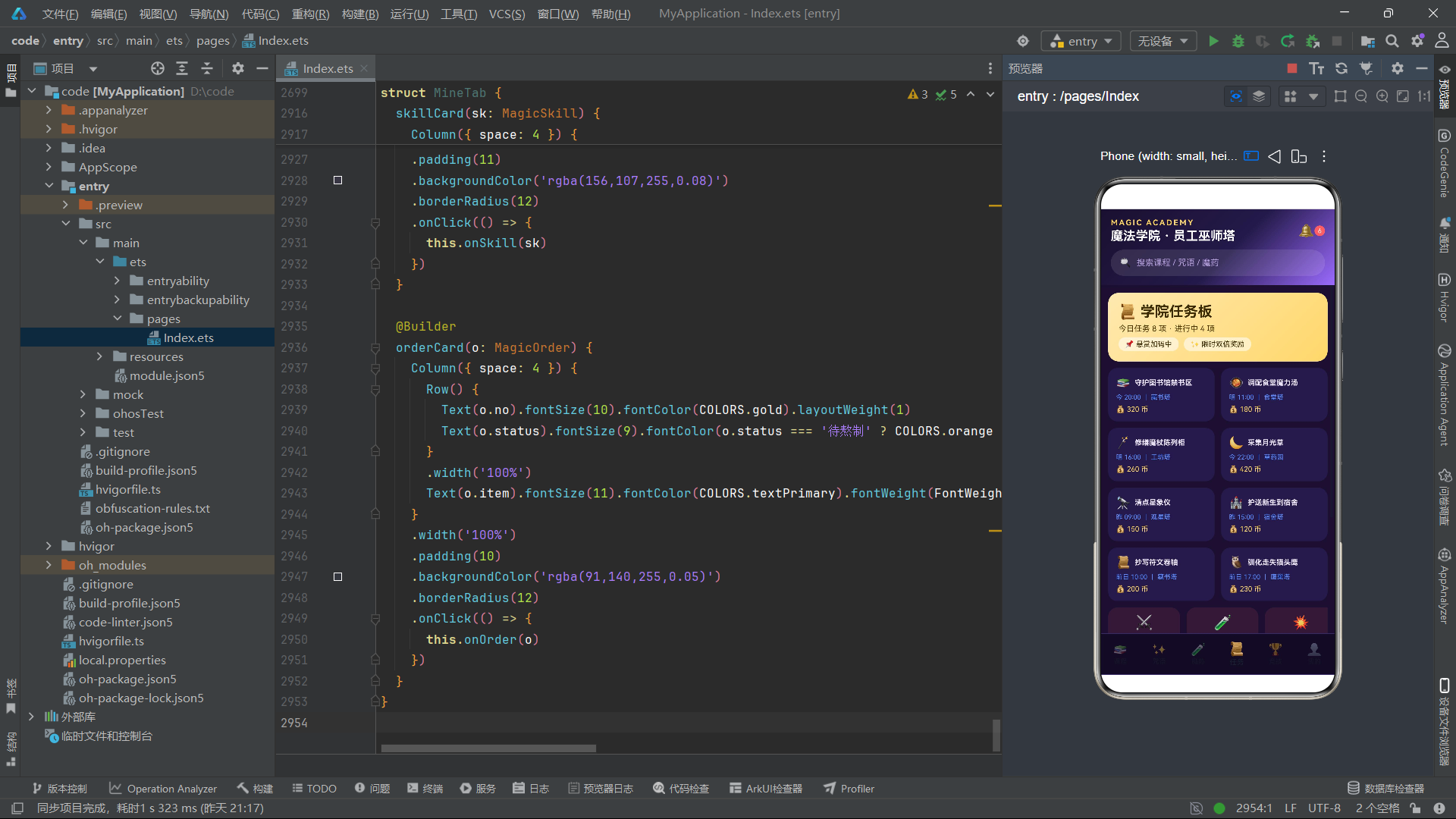Click the bell notification in phone preview

click(1306, 231)
